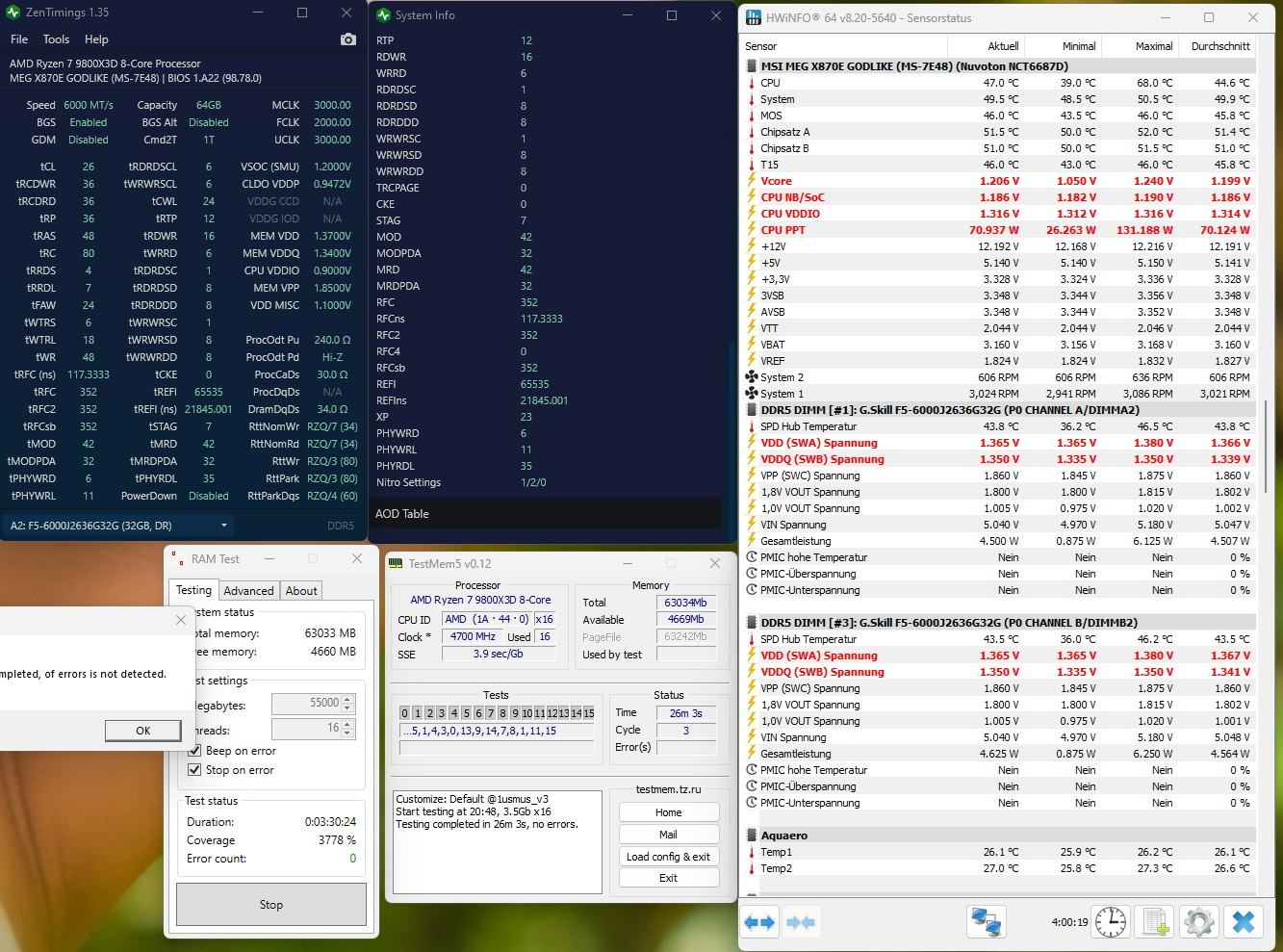
Task: Expand the AOD Table section
Action: 546,514
